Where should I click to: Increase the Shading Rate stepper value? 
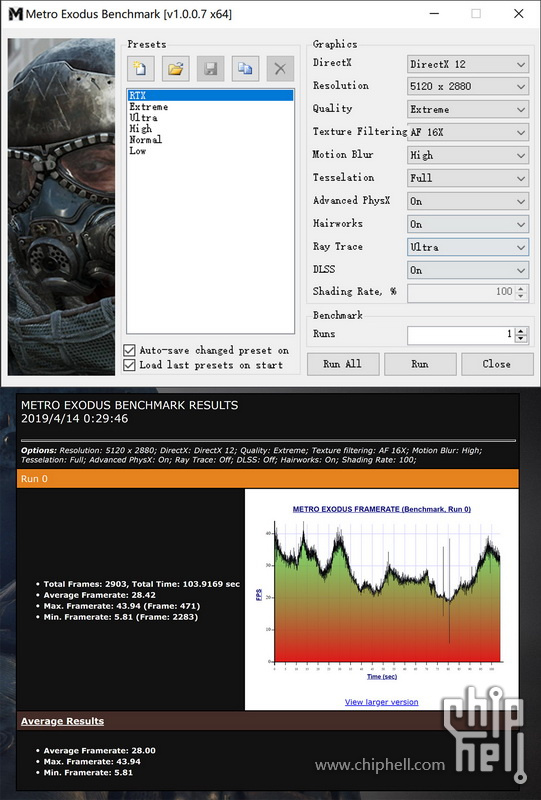click(521, 288)
